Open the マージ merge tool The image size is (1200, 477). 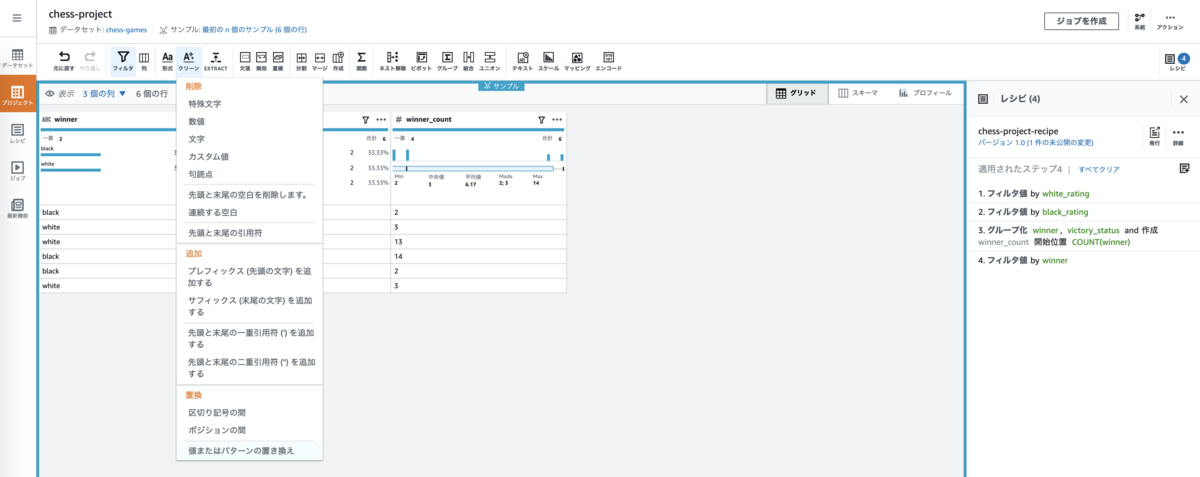click(320, 61)
